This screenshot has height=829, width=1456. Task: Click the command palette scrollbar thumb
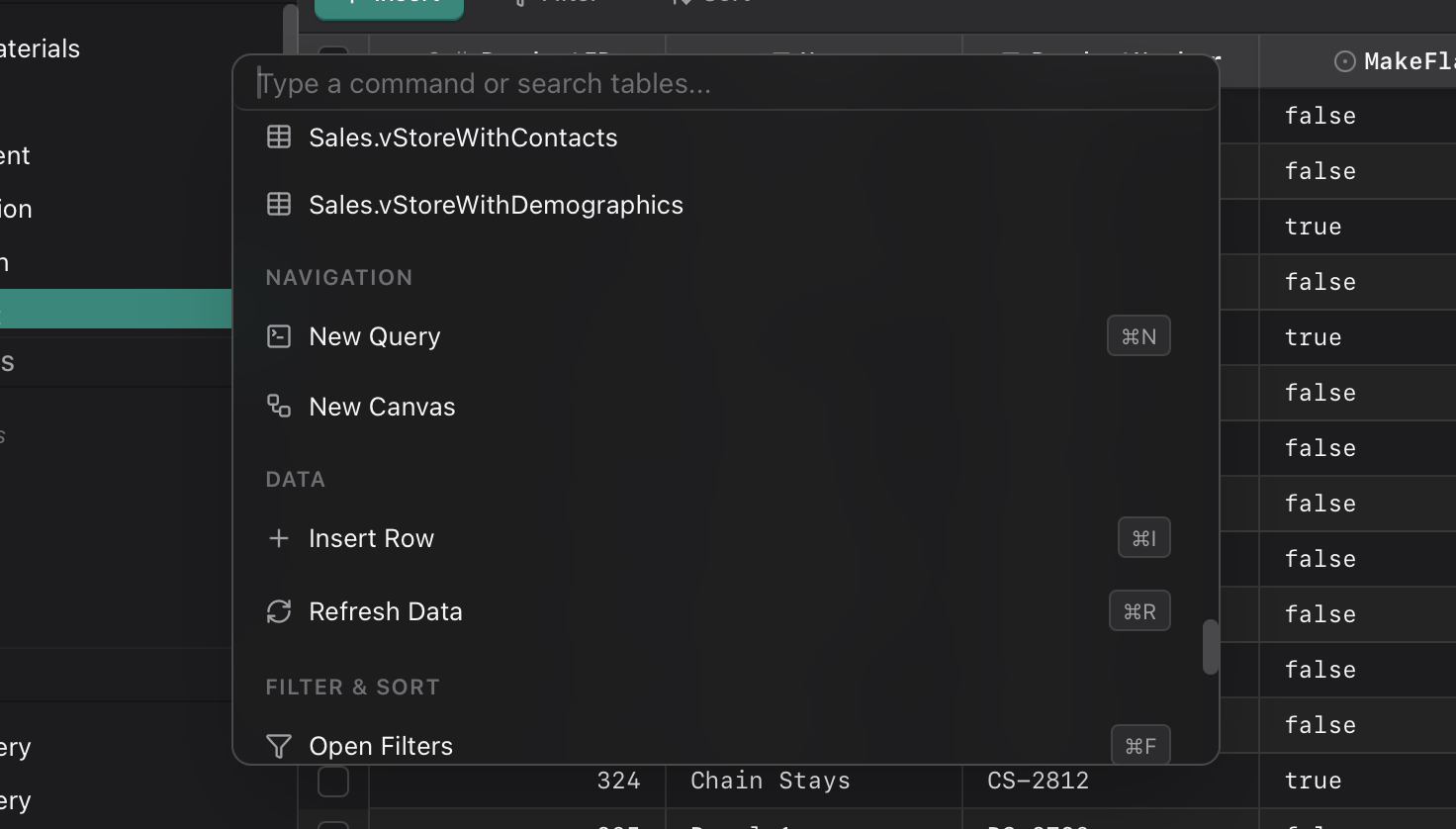click(1210, 647)
